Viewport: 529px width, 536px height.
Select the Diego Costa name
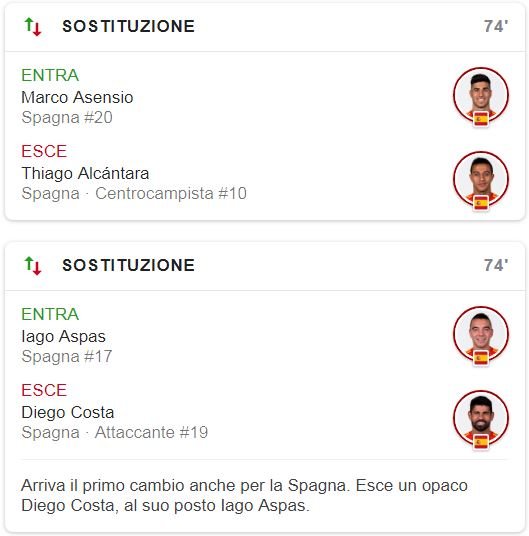pyautogui.click(x=68, y=412)
